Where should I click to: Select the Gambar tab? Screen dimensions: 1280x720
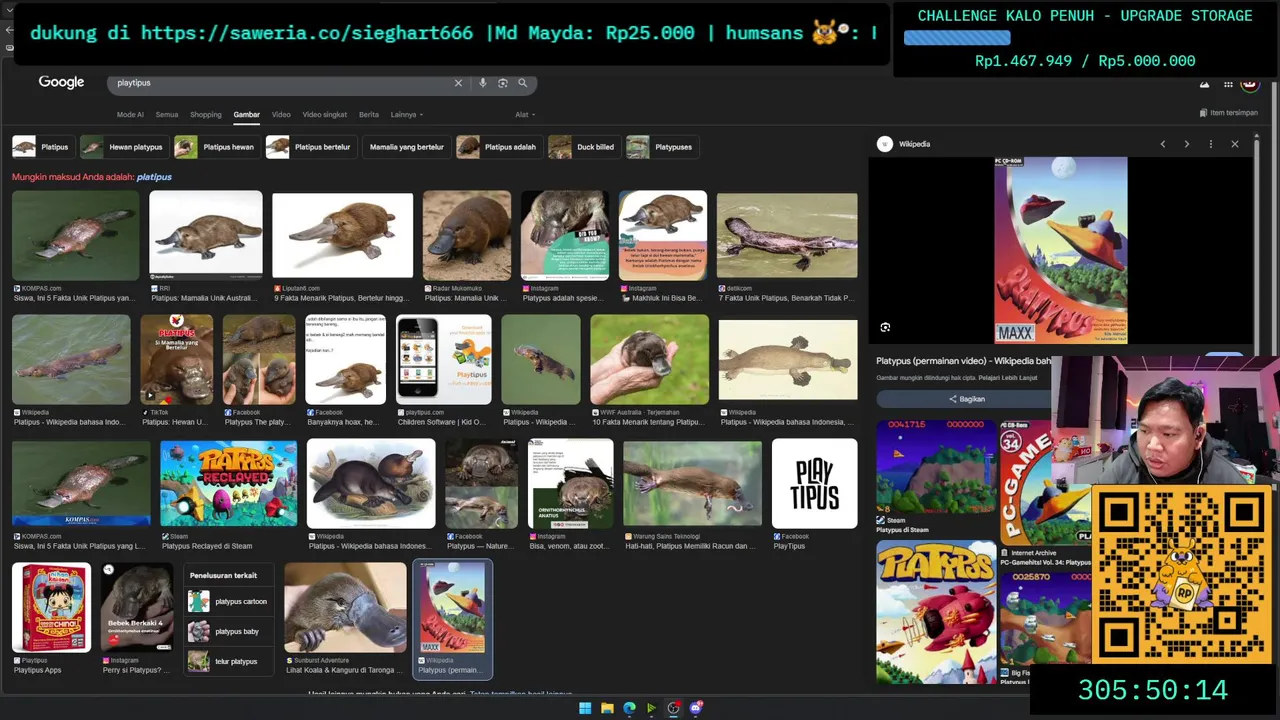(247, 115)
